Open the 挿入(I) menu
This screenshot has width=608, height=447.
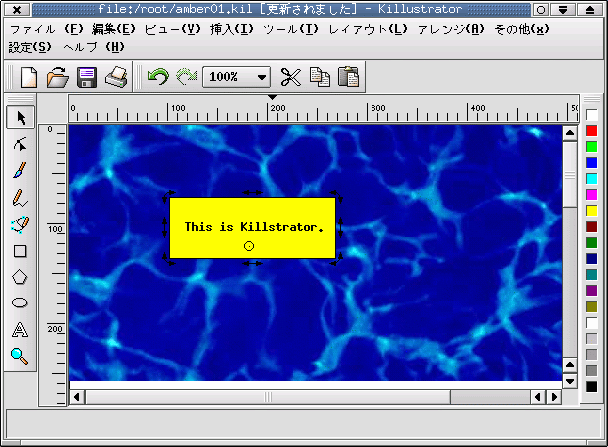pos(232,29)
